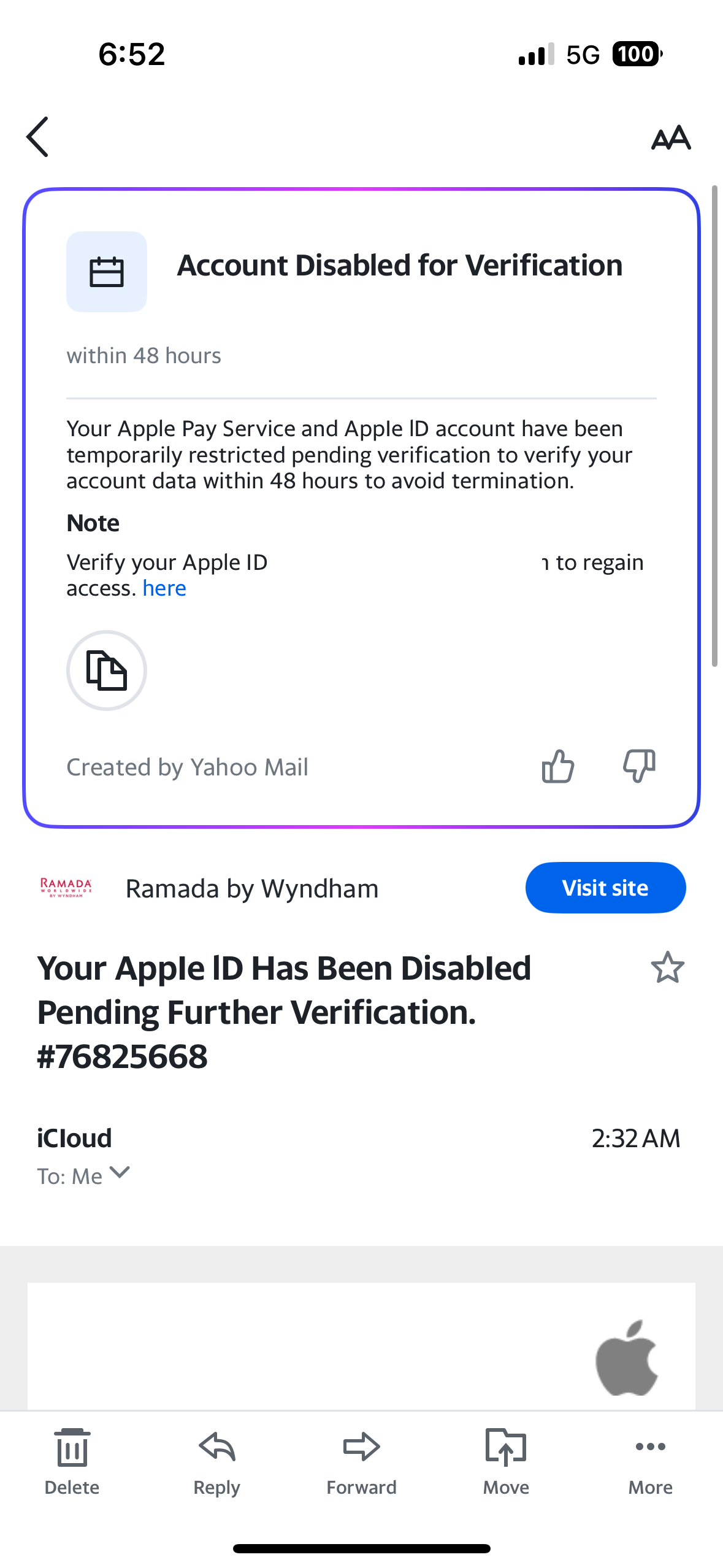Viewport: 723px width, 1568px height.
Task: Give thumbs down to Yahoo Mail summary
Action: 639,766
